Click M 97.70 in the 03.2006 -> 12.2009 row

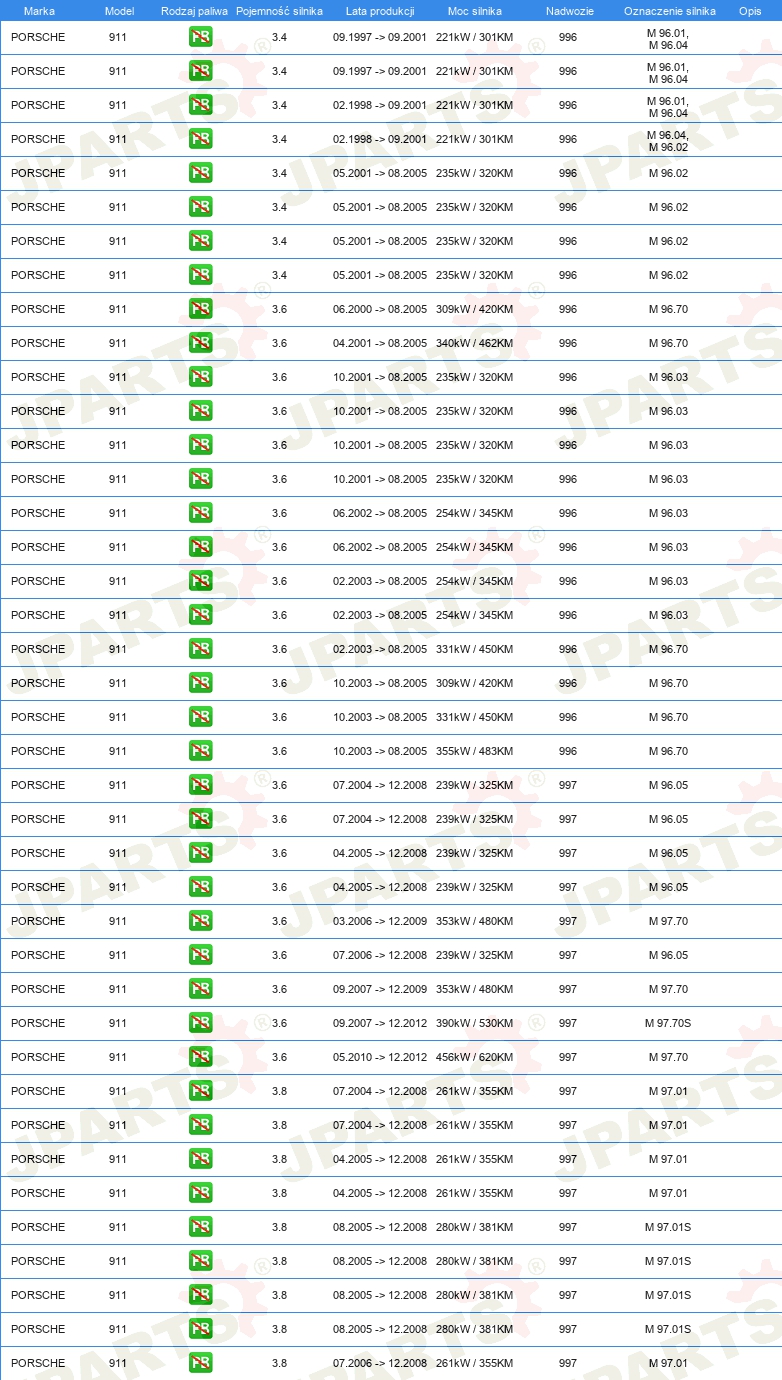[668, 921]
